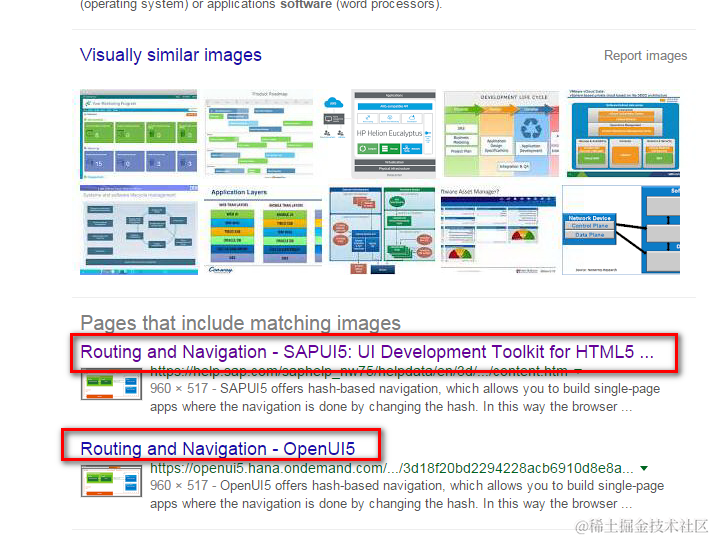Image resolution: width=714 pixels, height=540 pixels.
Task: Open the Visually similar images heading link
Action: click(x=171, y=55)
